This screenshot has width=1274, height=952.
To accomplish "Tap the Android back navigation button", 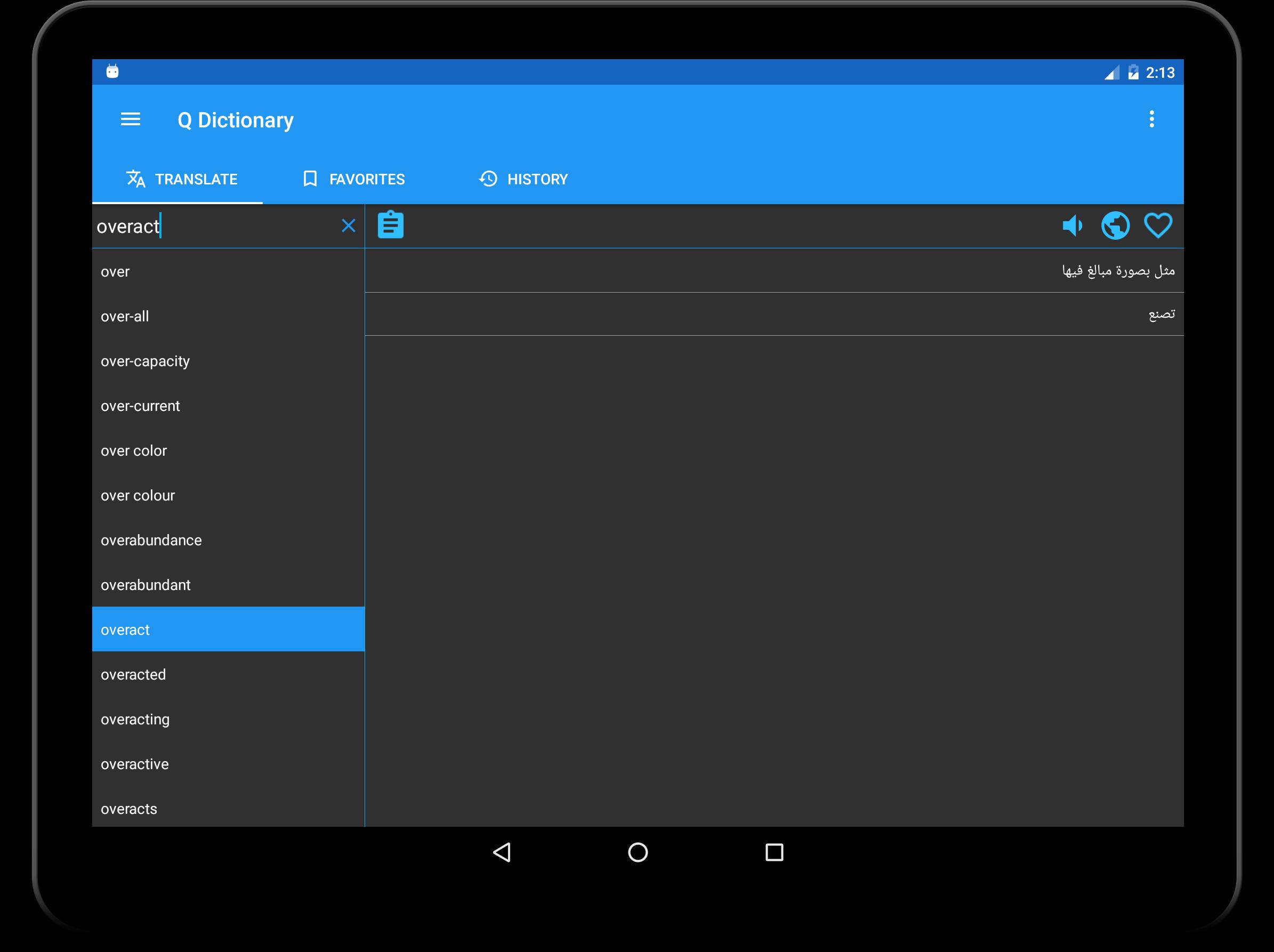I will [502, 852].
